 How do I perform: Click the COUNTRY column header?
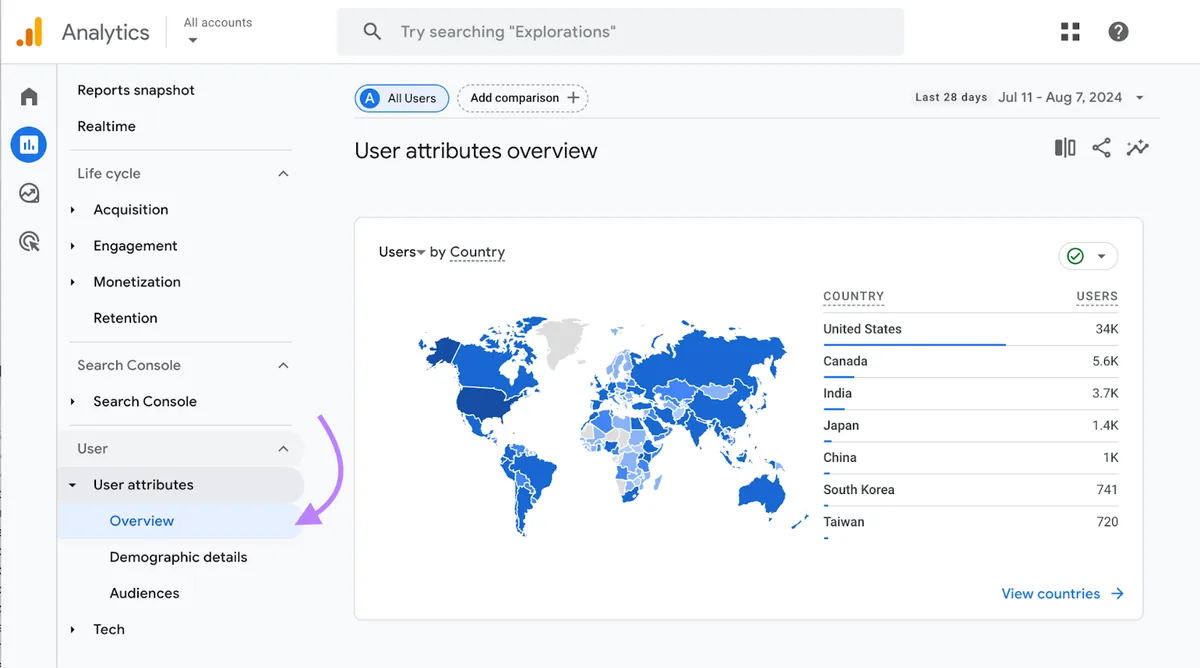click(x=853, y=297)
